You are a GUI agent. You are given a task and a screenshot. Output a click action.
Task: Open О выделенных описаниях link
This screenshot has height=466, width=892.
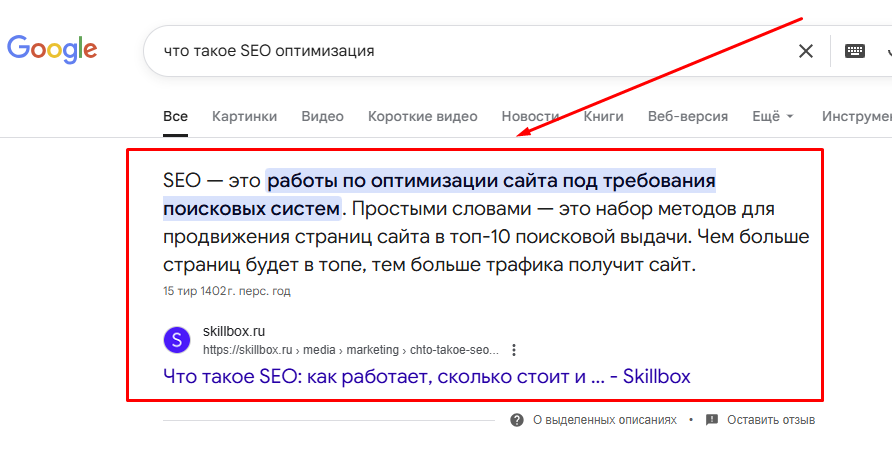(605, 420)
